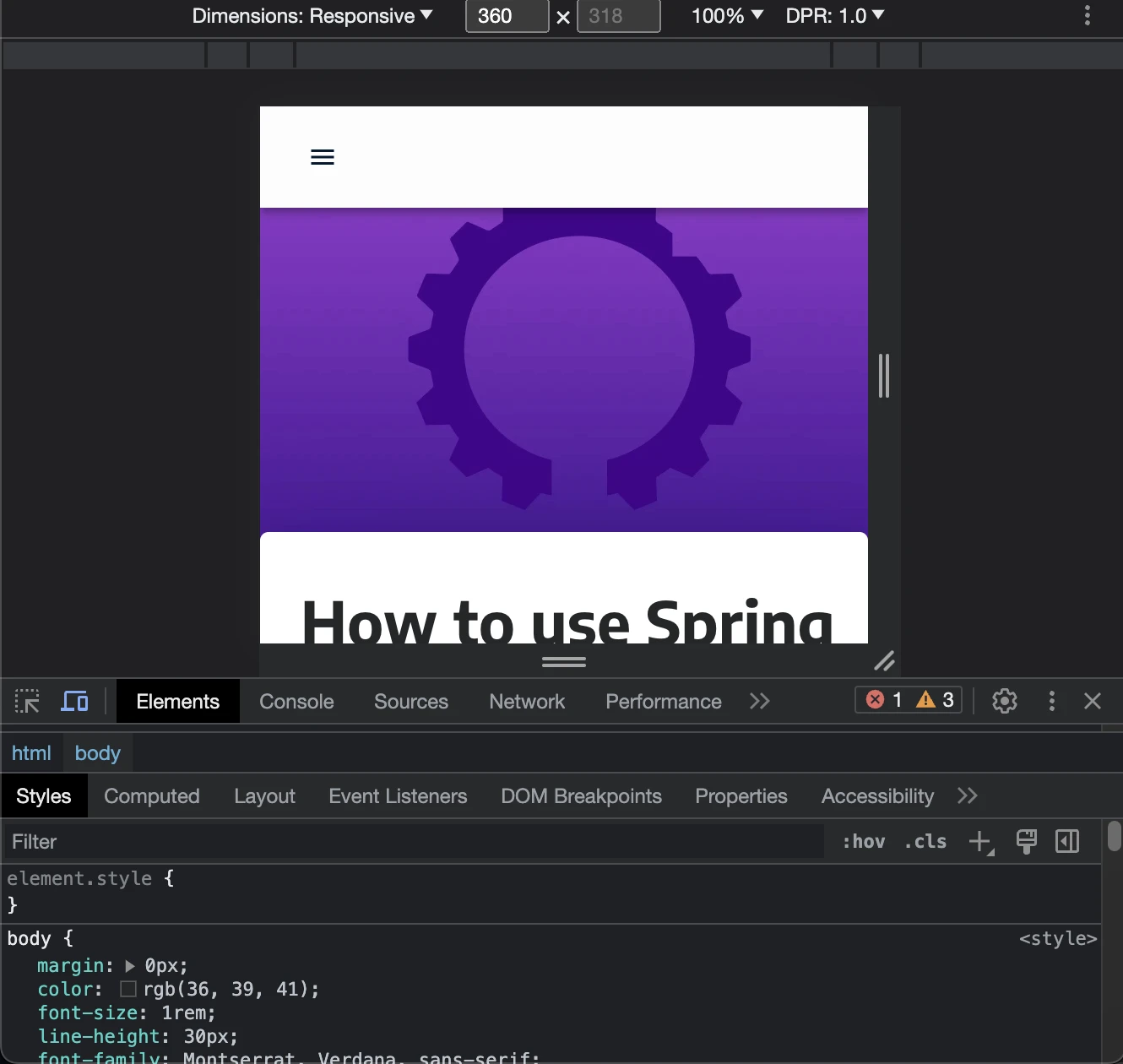1123x1064 pixels.
Task: Click the element.style rule selector
Action: pyautogui.click(x=79, y=878)
